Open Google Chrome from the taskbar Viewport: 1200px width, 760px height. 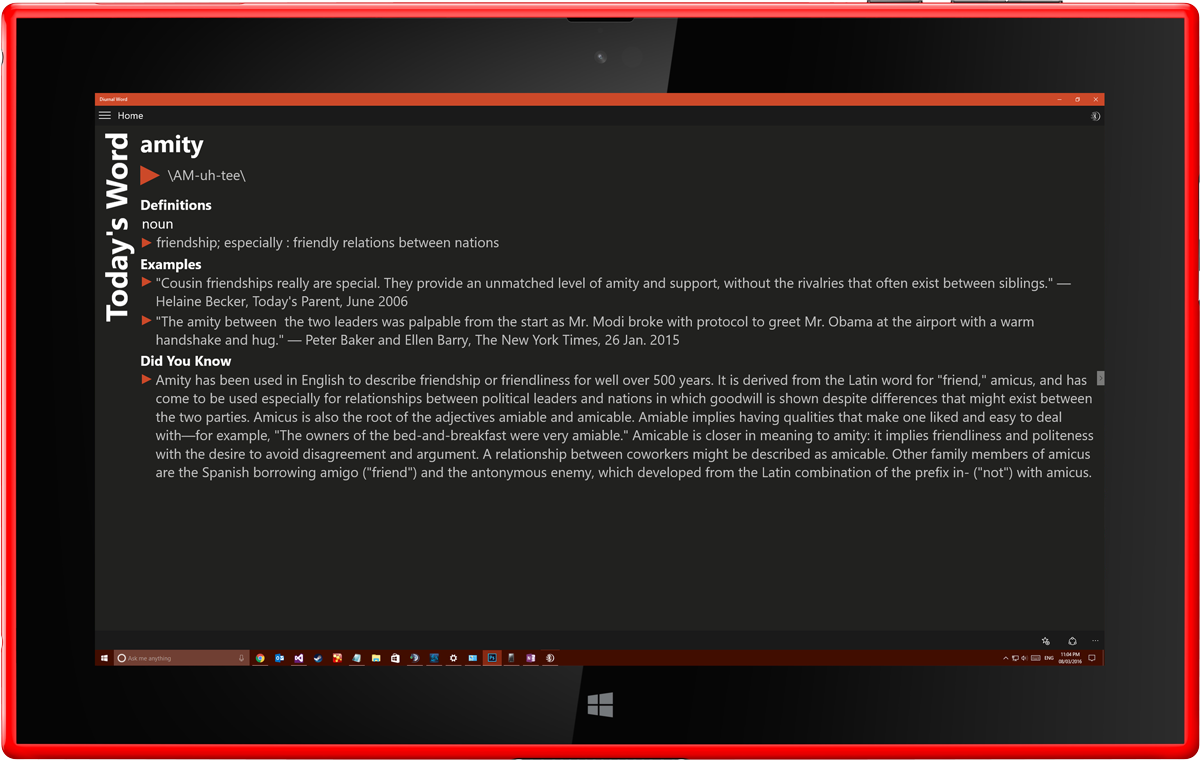coord(260,658)
